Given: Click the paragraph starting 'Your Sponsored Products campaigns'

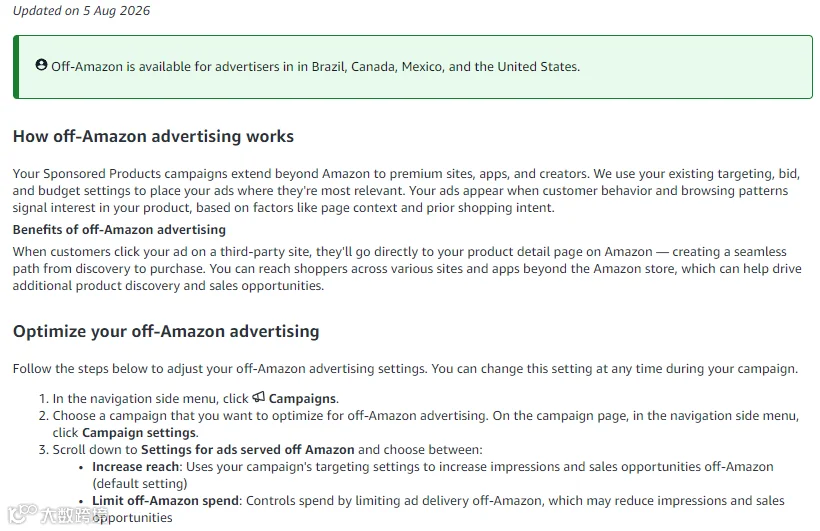Looking at the screenshot, I should pos(406,190).
